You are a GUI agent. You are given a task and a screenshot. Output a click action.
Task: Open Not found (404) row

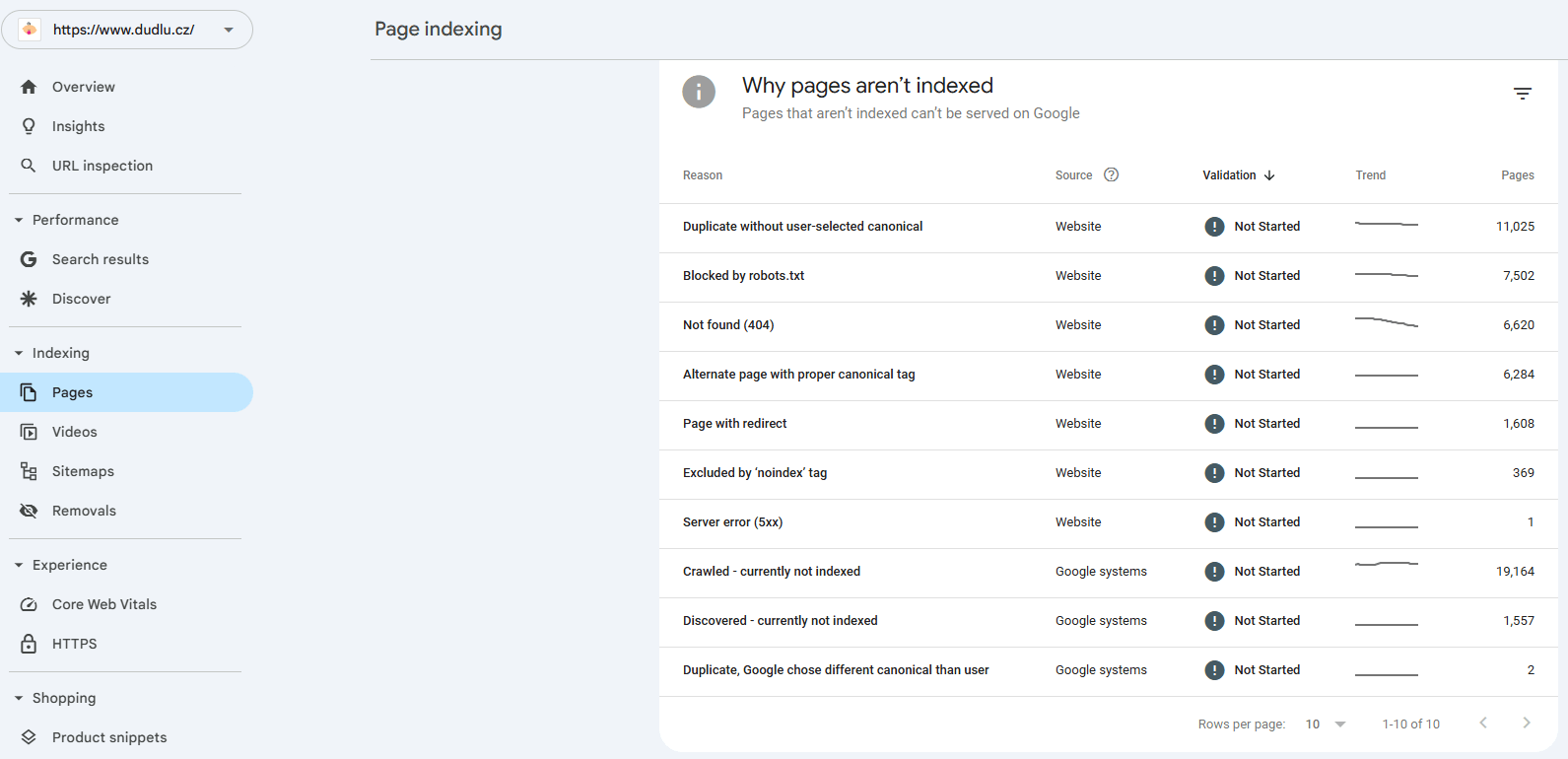click(728, 325)
